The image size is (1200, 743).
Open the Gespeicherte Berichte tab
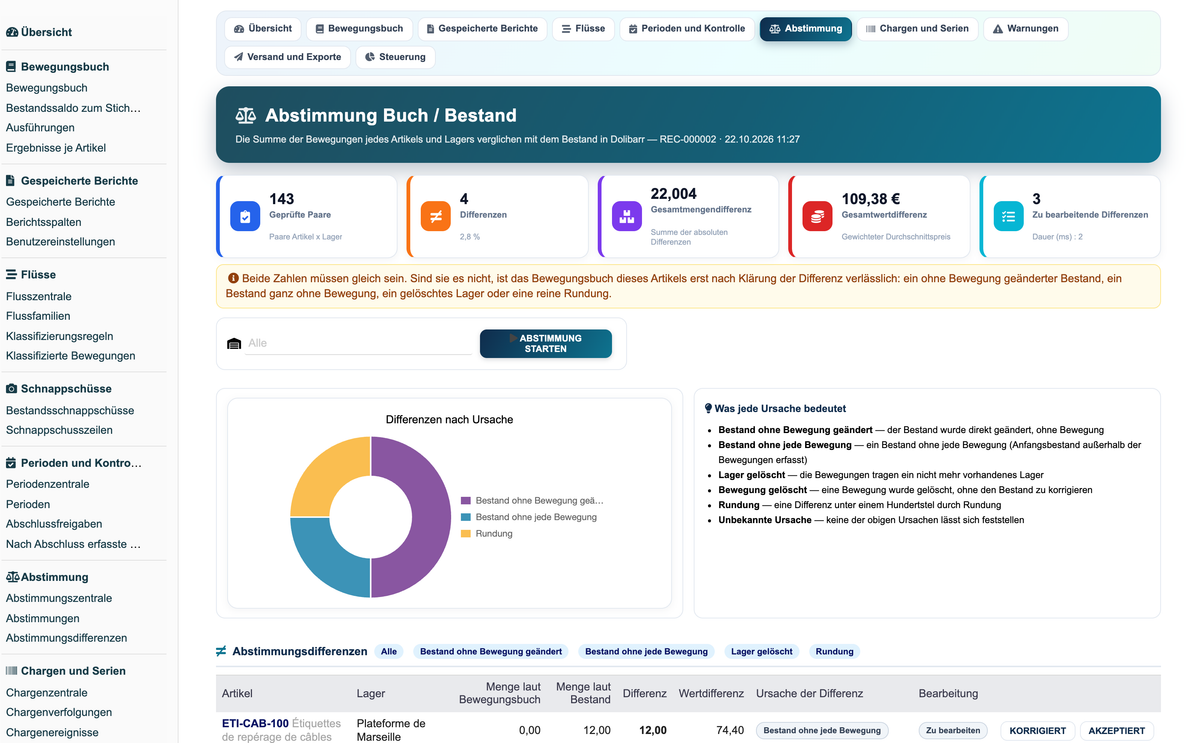[x=482, y=29]
